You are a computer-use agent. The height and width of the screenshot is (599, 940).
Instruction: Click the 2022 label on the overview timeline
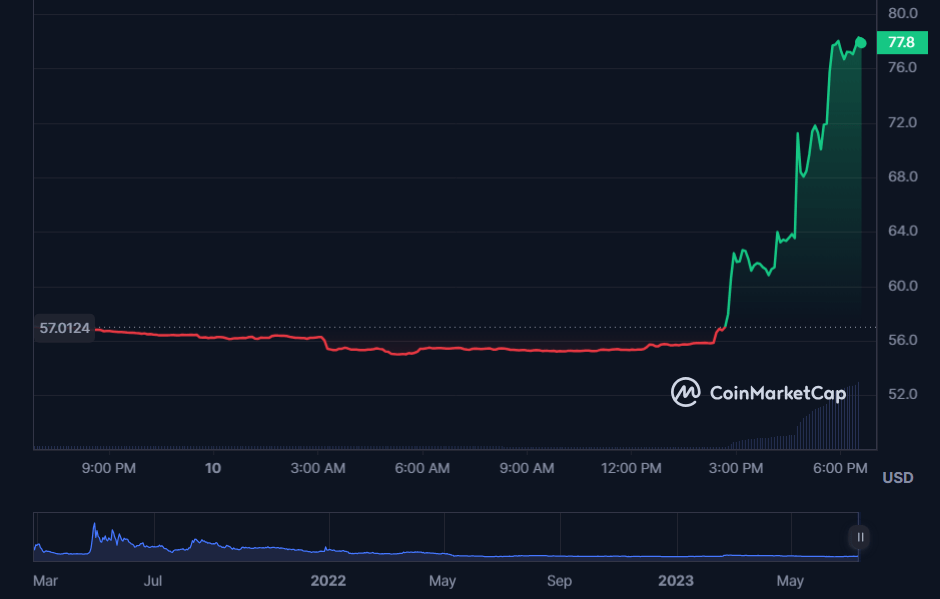click(x=328, y=581)
